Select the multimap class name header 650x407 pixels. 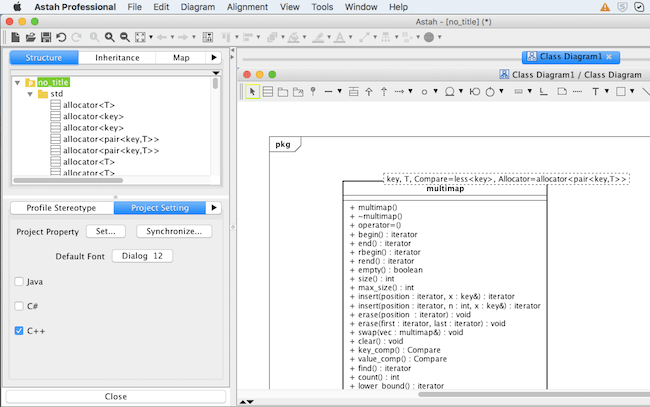(x=444, y=188)
